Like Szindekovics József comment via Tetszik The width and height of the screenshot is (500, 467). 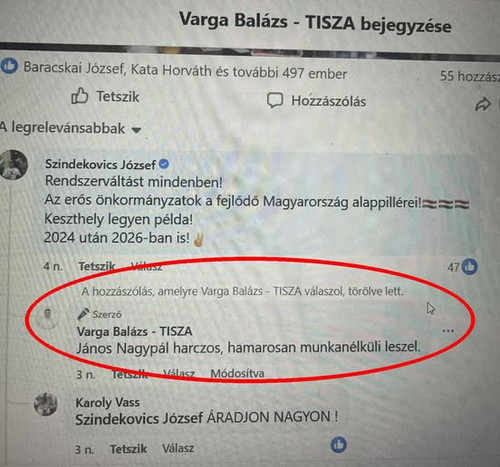coord(97,266)
